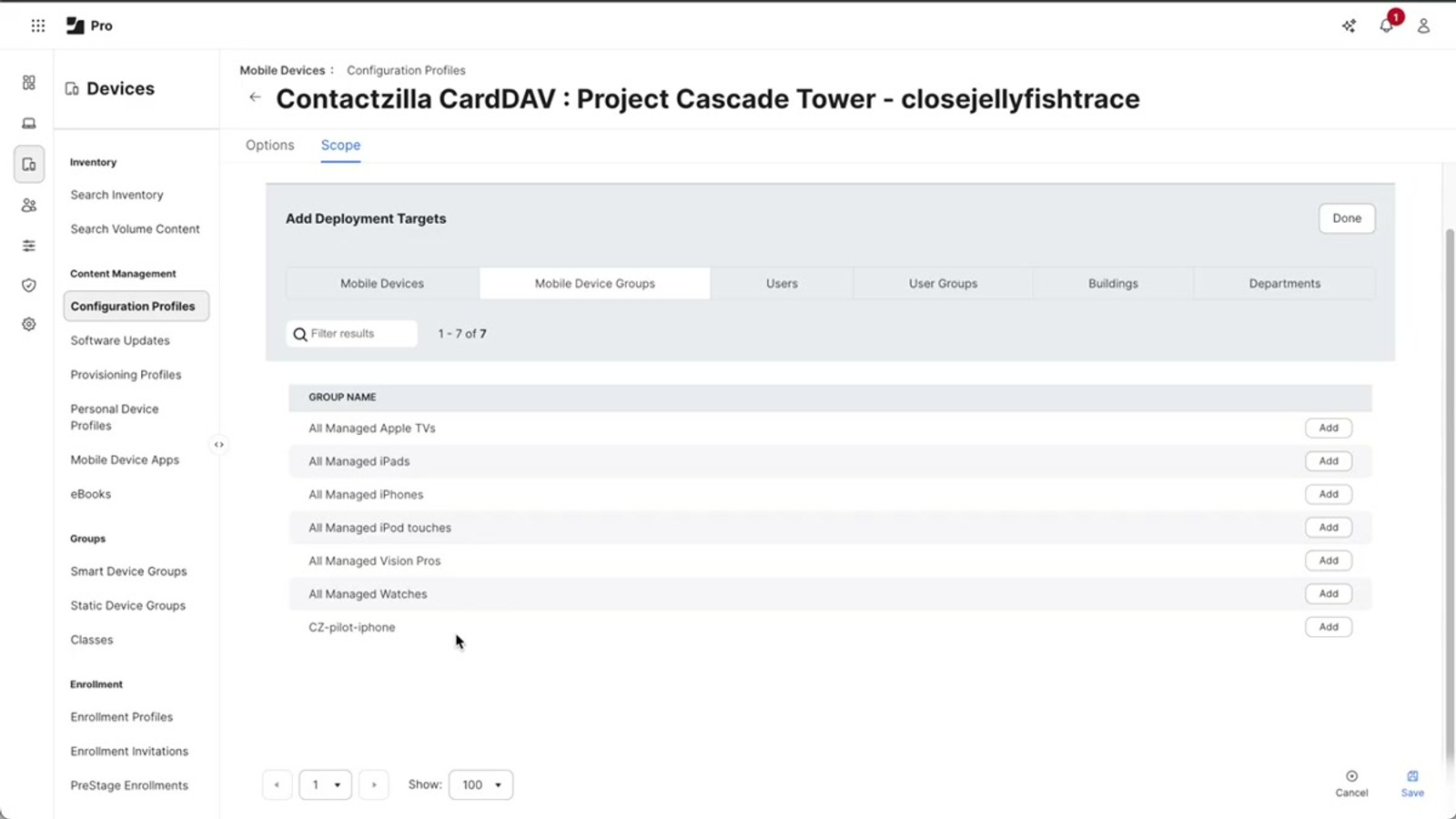This screenshot has height=819, width=1456.
Task: Collapse the sidebar with the handle
Action: tap(218, 445)
